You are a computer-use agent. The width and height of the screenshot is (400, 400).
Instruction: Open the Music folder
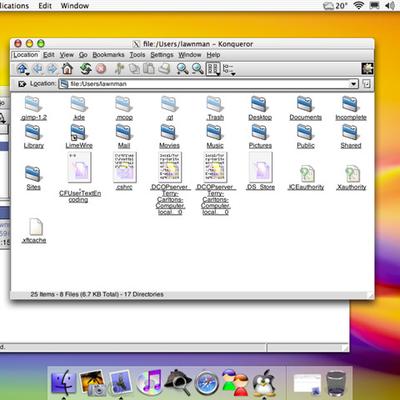pyautogui.click(x=215, y=136)
